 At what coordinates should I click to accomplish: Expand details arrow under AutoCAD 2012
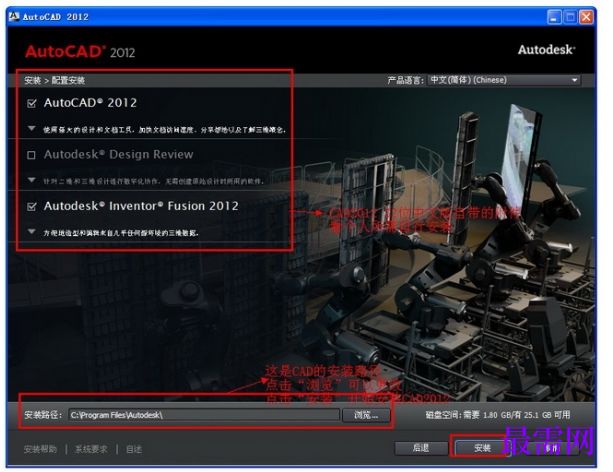pos(32,129)
